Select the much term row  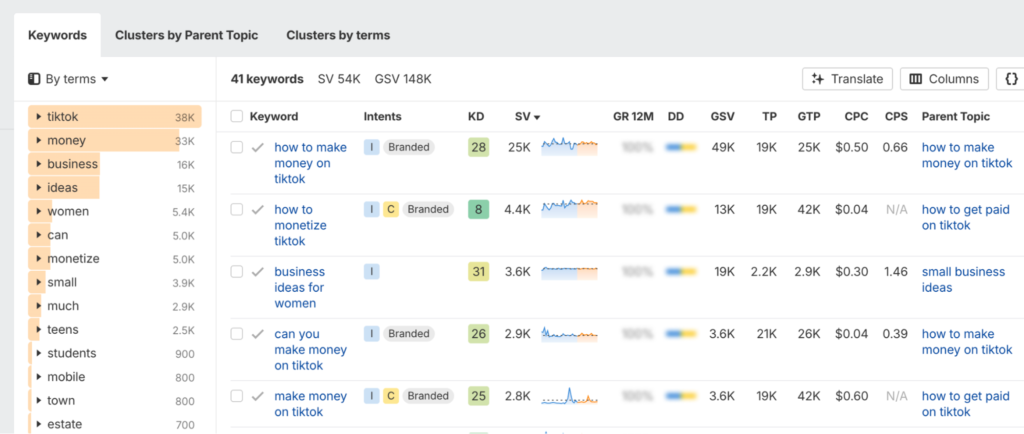(114, 306)
